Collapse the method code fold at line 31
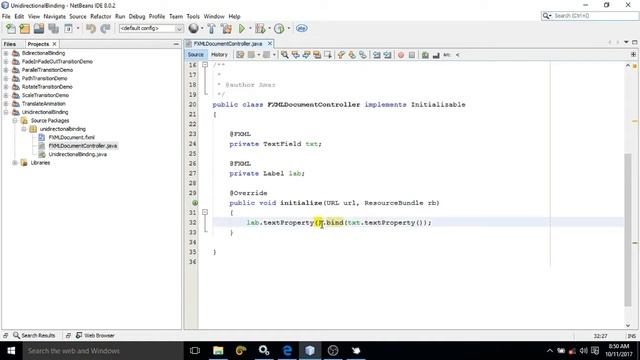Viewport: 640px width, 360px height. point(205,212)
